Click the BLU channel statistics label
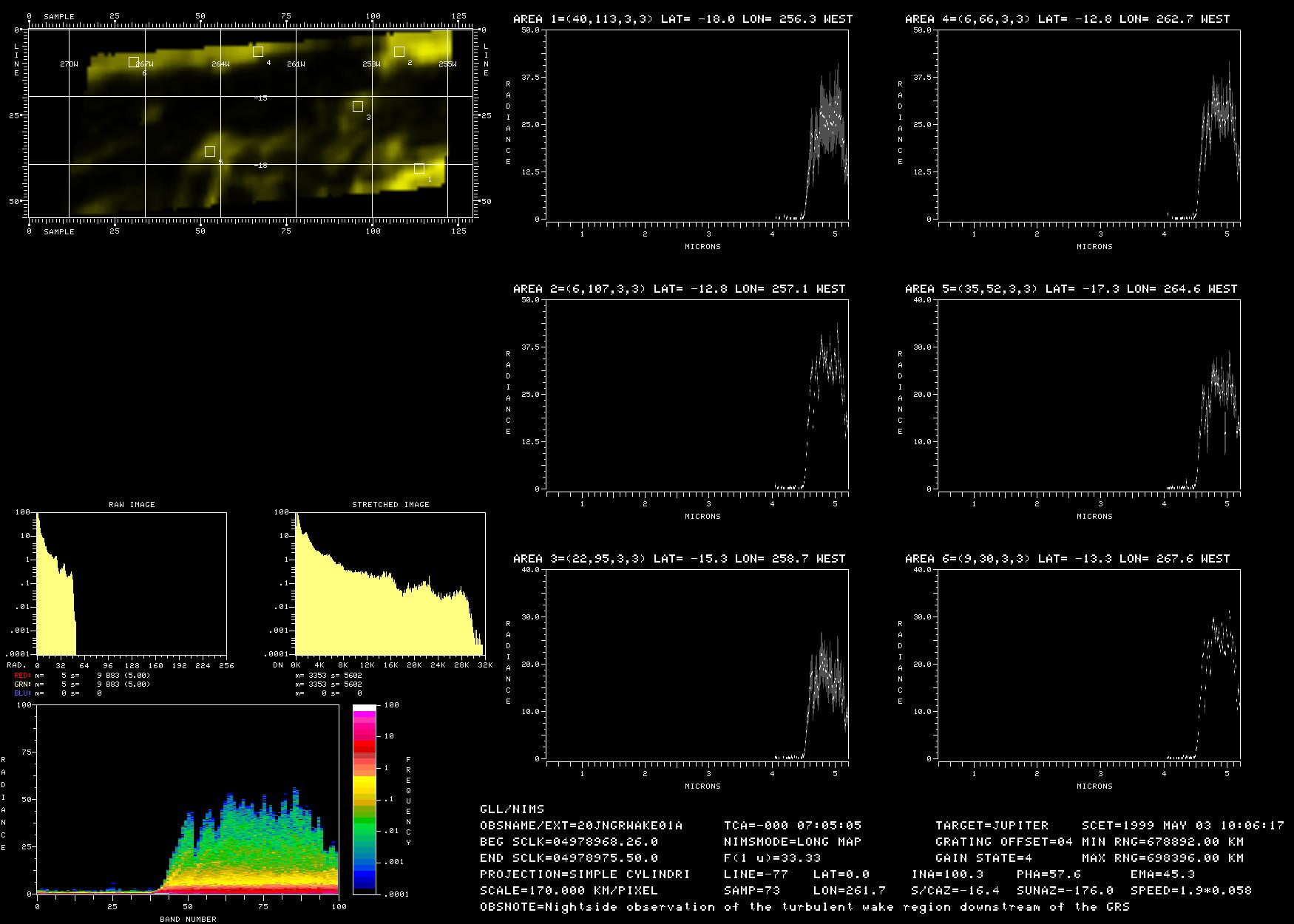Screen dimensions: 1294x924 [x=23, y=693]
